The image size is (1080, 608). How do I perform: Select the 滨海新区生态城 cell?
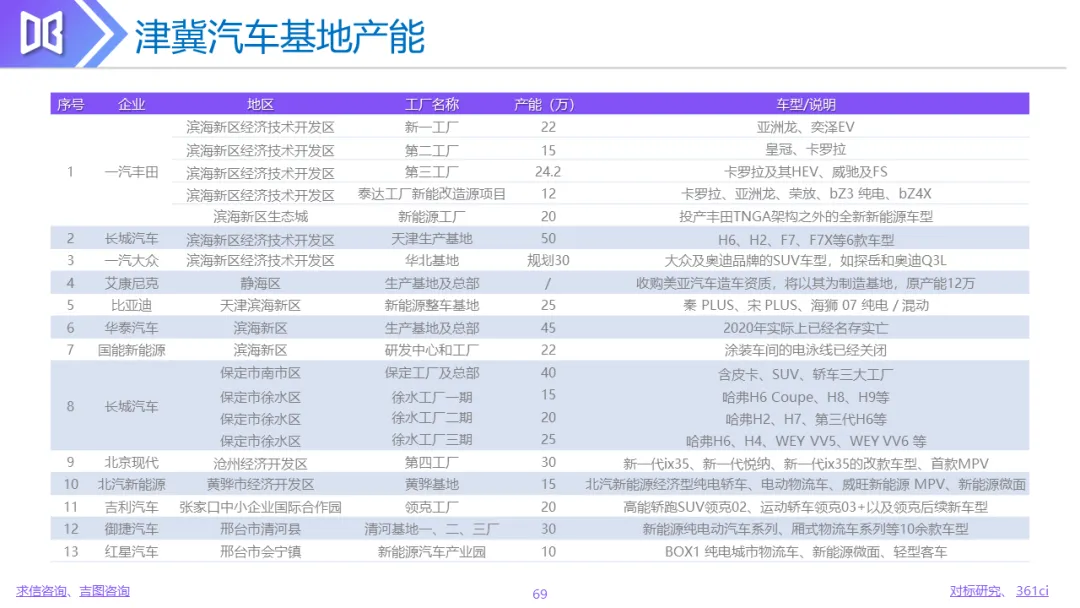coord(260,216)
